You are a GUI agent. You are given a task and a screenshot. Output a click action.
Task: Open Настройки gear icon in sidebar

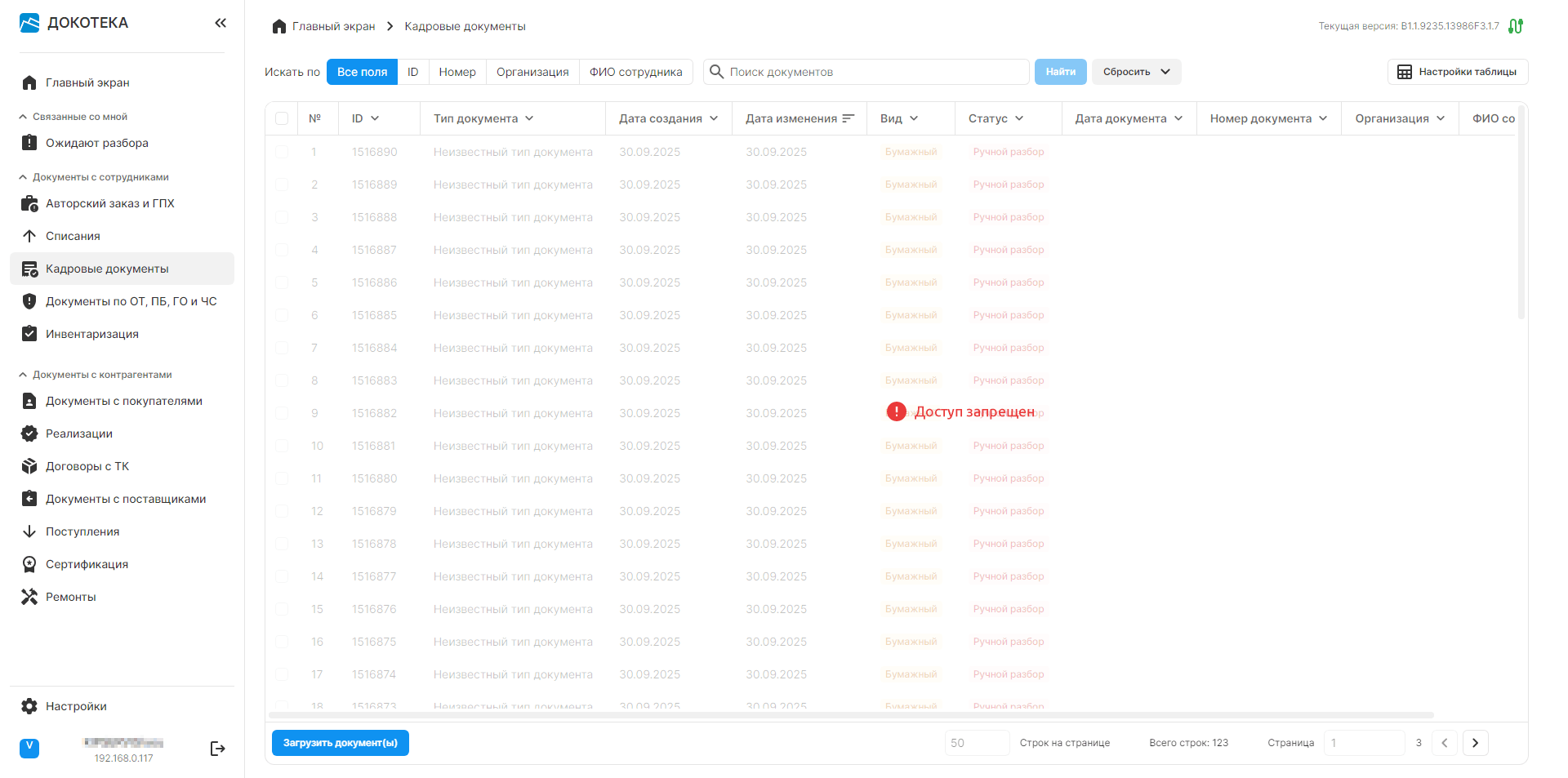[29, 706]
